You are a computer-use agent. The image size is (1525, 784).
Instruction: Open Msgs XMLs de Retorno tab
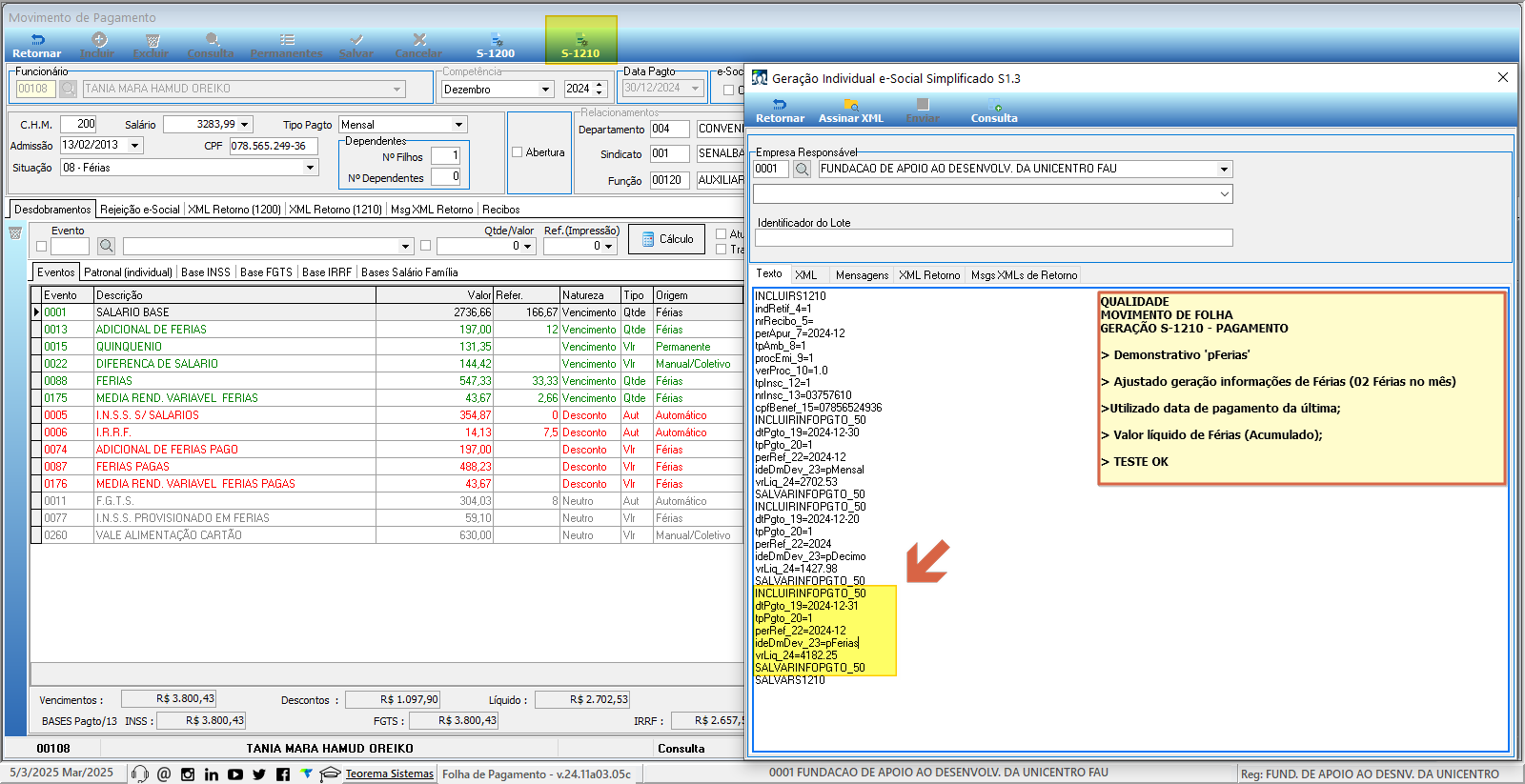point(1024,274)
